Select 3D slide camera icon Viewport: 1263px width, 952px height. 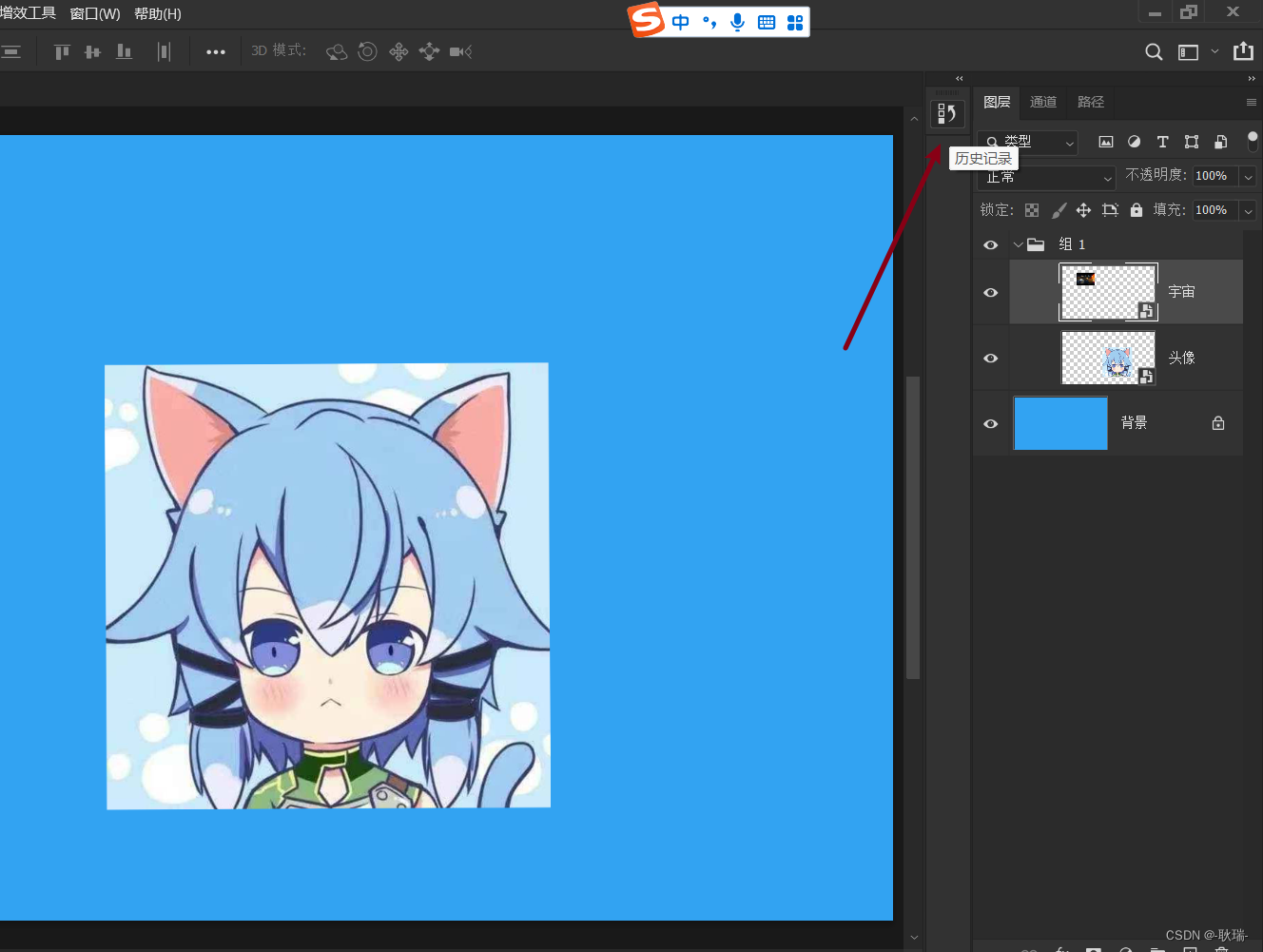click(x=429, y=51)
